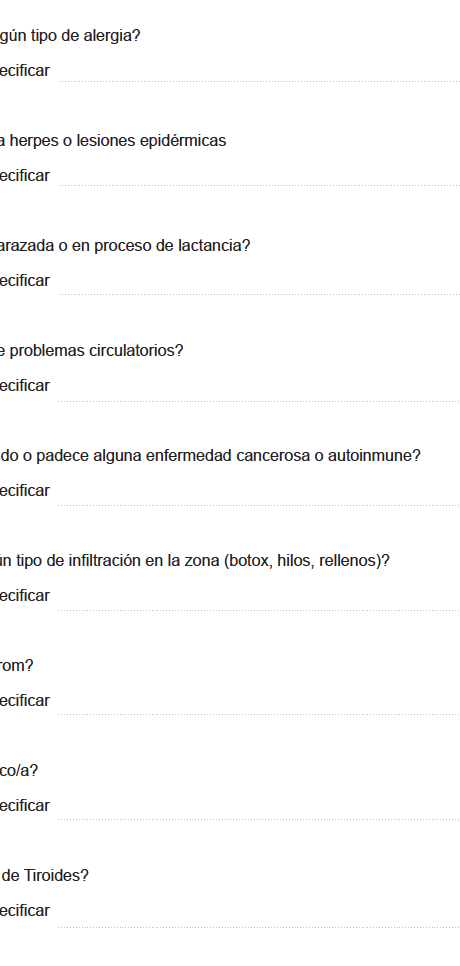Click the Especificar label below problemas circulatorios

point(25,386)
